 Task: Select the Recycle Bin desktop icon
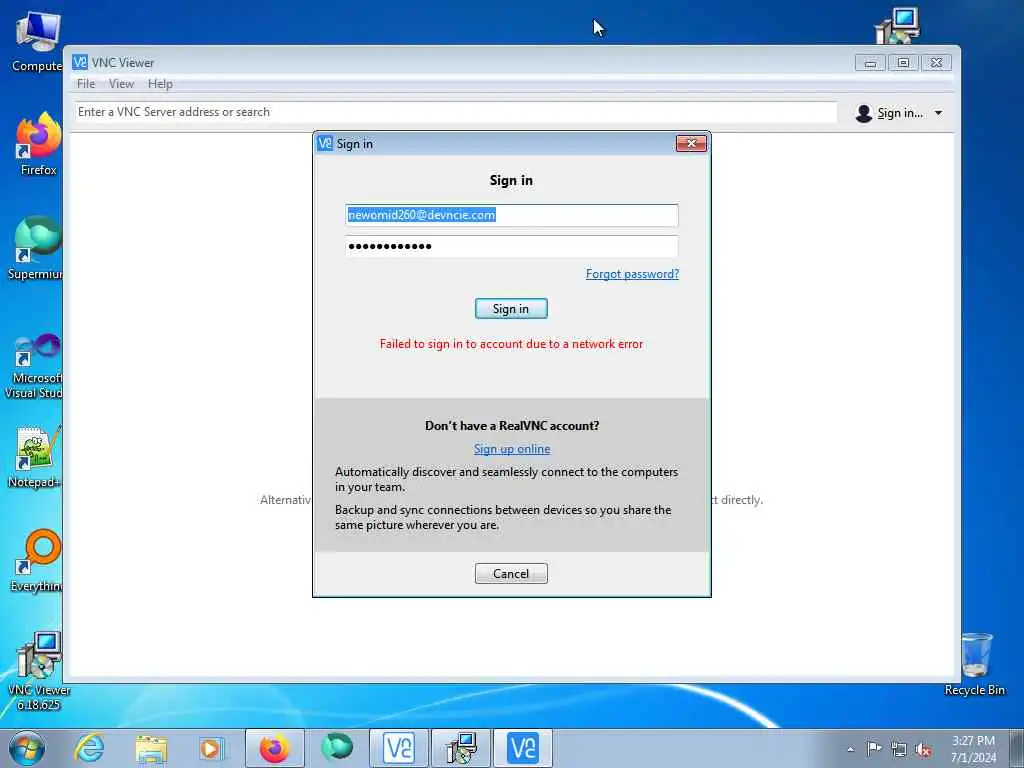point(975,664)
